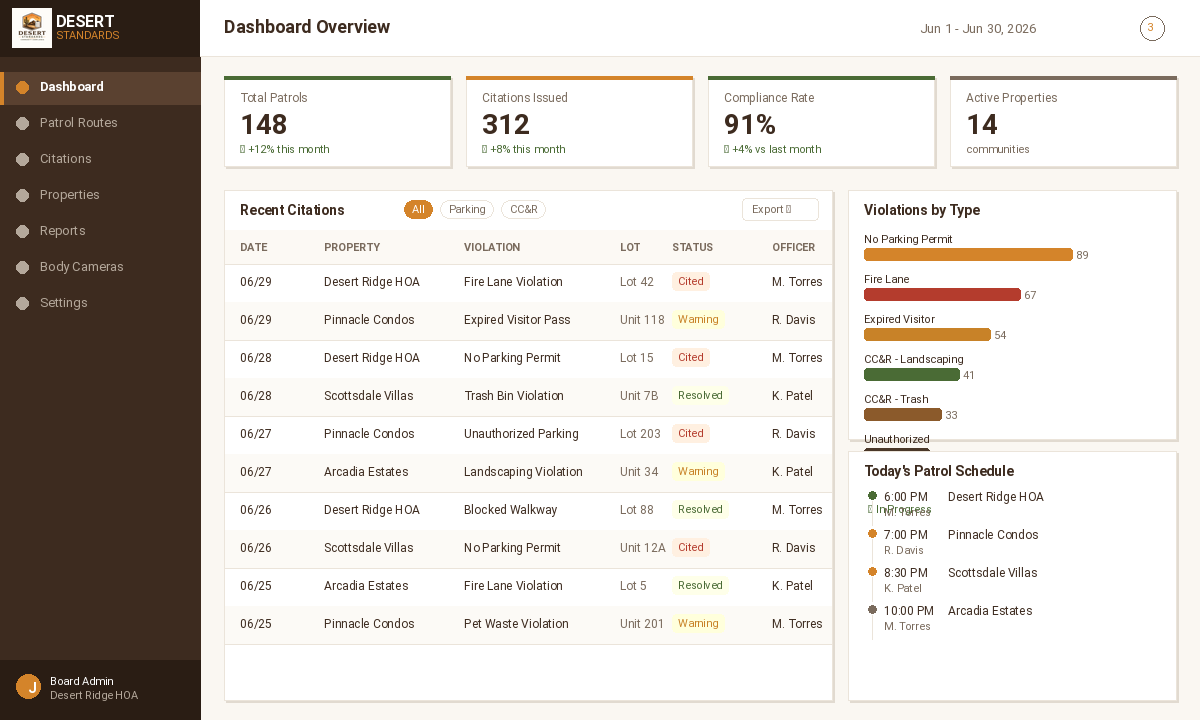Click Resolved status on Unit 7B row
Screen dimensions: 1200x720
700,396
